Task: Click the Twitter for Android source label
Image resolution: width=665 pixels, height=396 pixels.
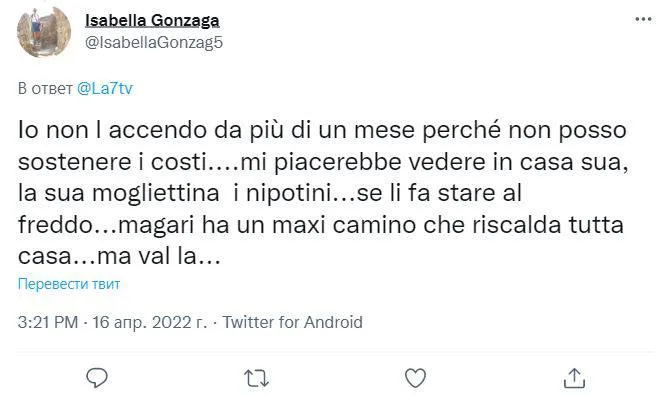Action: (x=293, y=322)
